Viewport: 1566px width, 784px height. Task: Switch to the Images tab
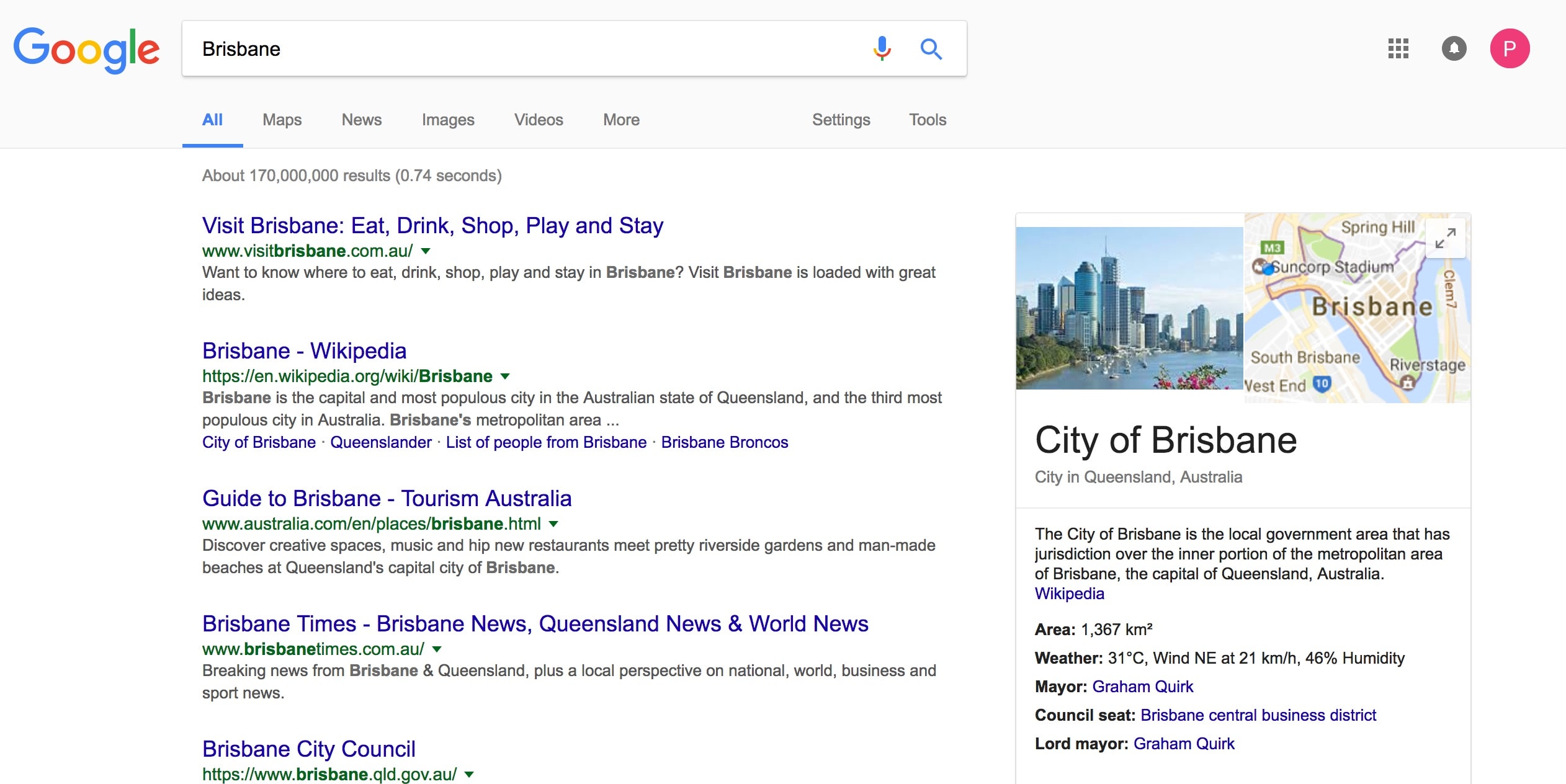[x=448, y=120]
